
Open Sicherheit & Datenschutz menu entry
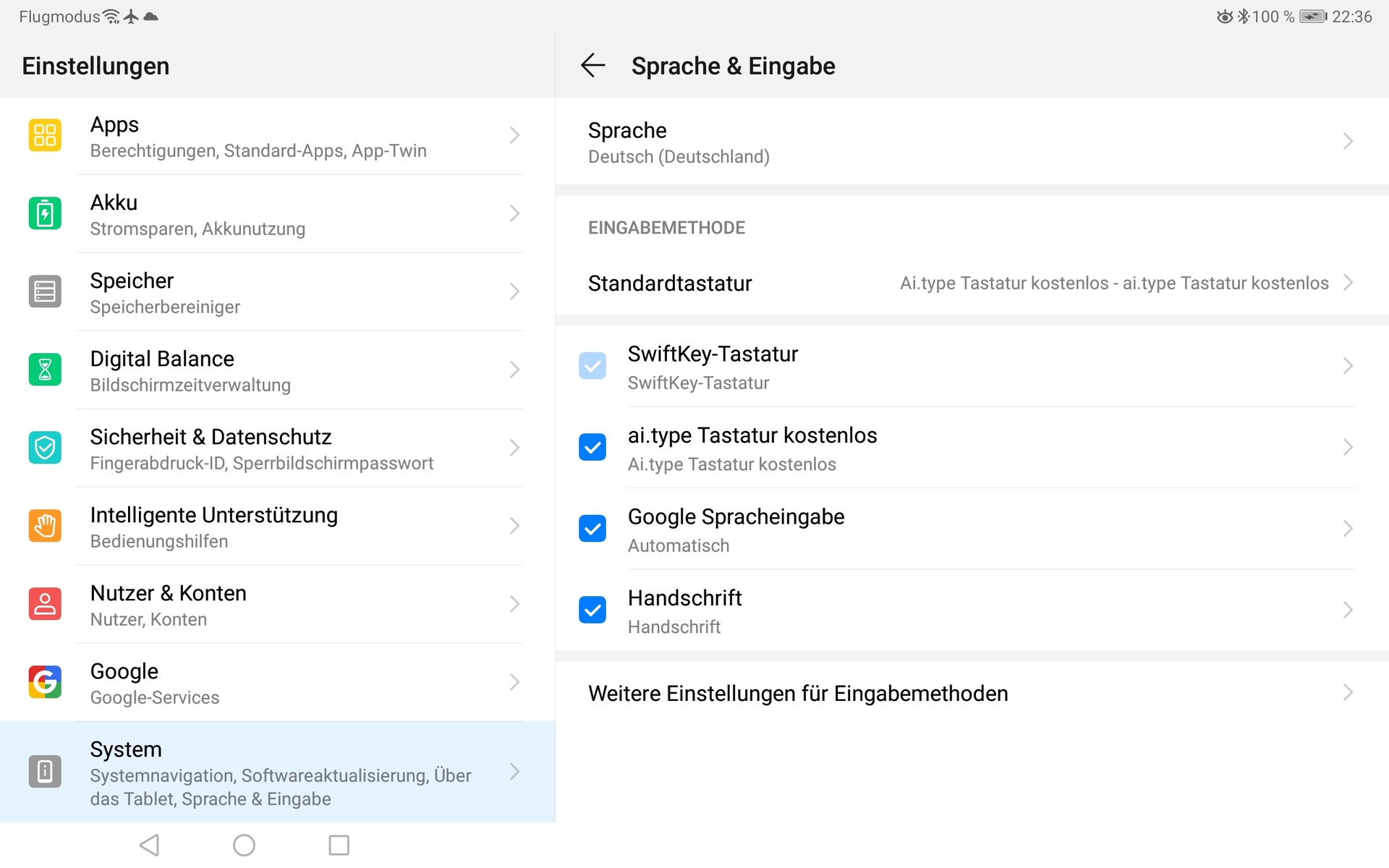(x=278, y=448)
